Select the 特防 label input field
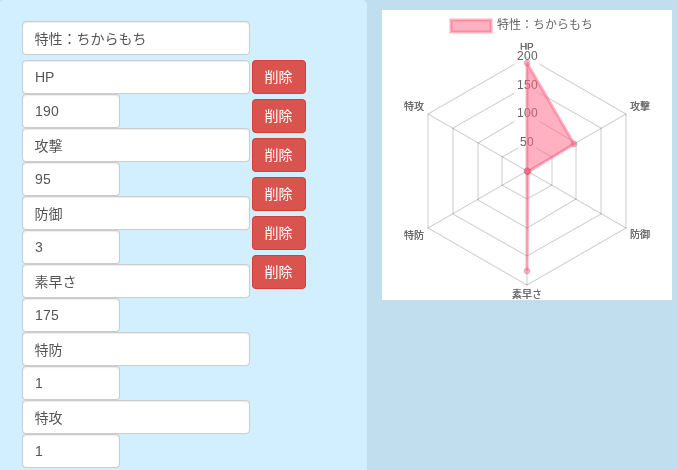The height and width of the screenshot is (470, 678). tap(136, 349)
